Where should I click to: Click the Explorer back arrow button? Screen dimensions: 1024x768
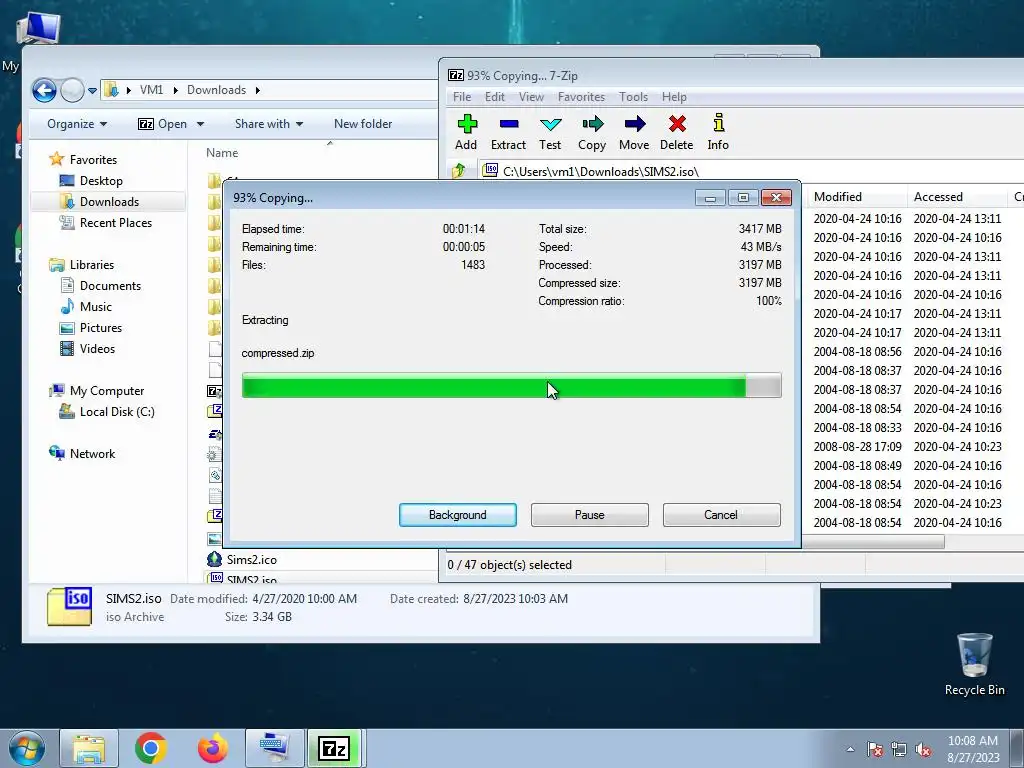pyautogui.click(x=44, y=90)
